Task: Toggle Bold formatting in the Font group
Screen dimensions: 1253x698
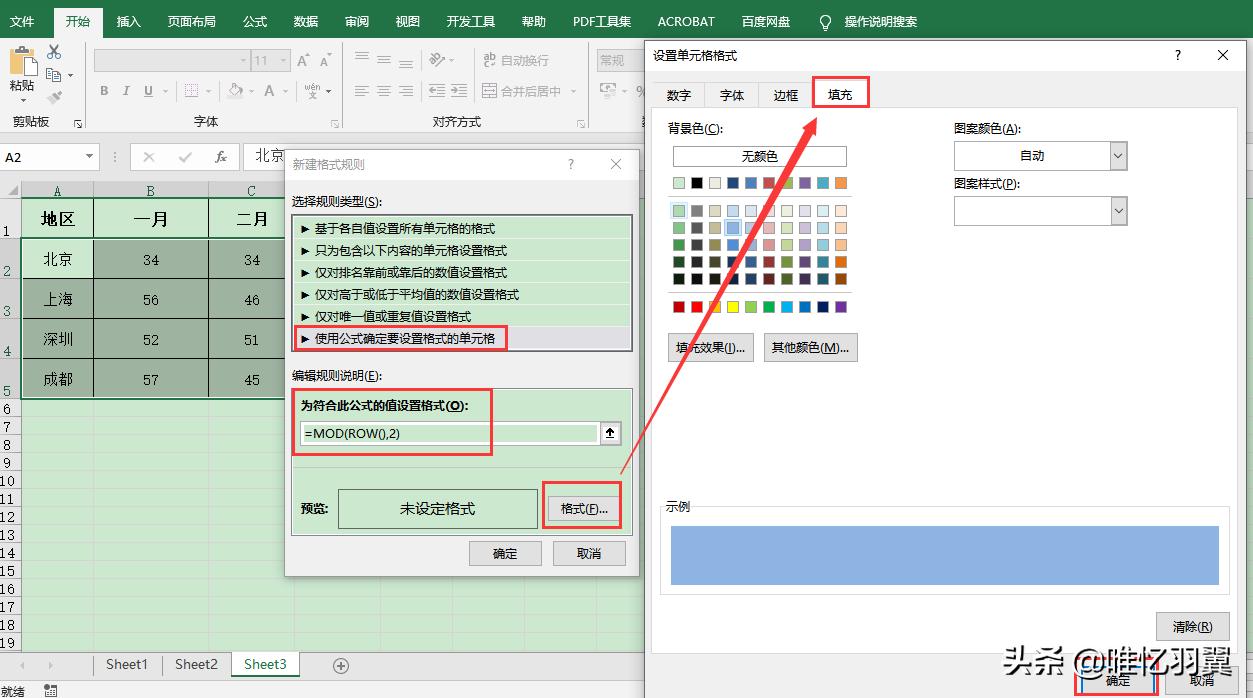Action: point(104,90)
